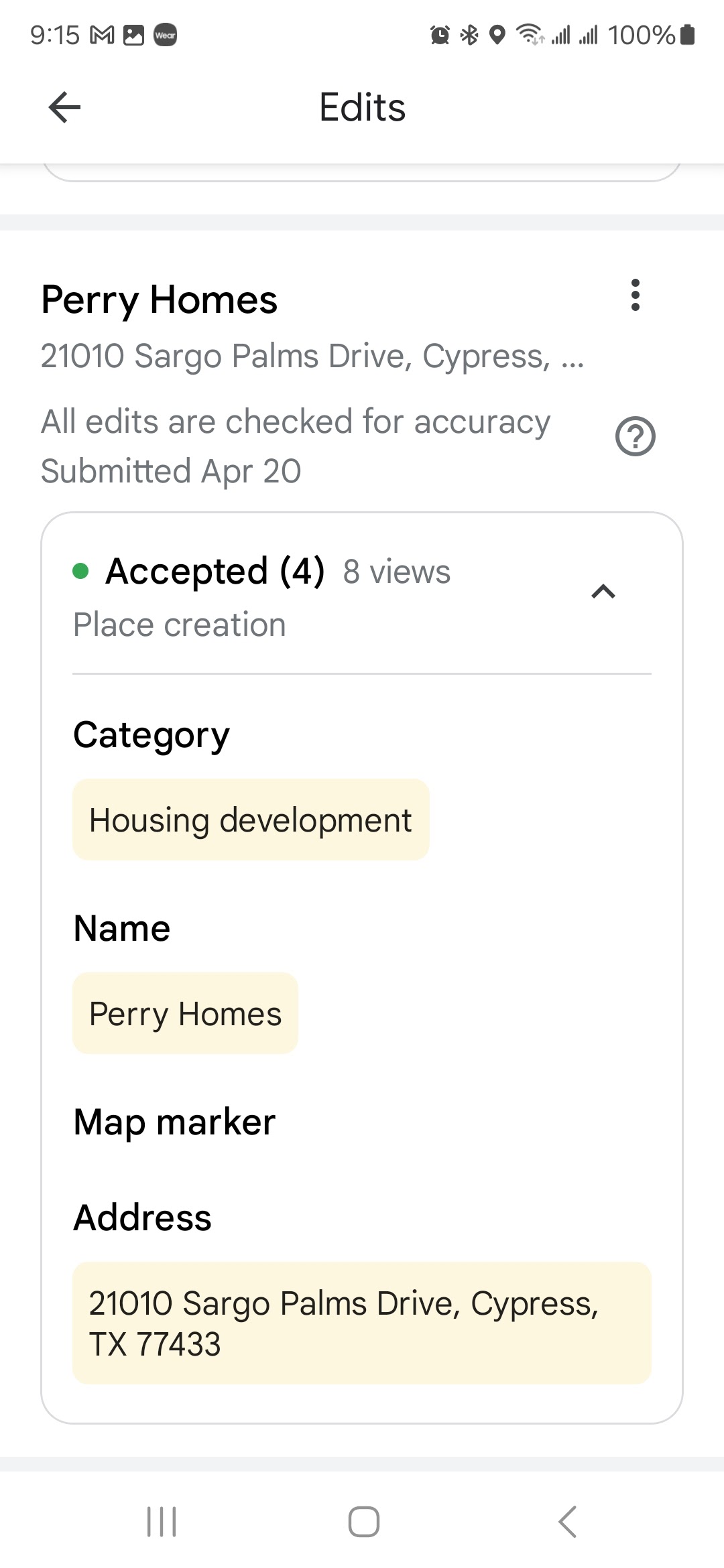Tap the help question mark icon
724x1568 pixels.
[635, 436]
